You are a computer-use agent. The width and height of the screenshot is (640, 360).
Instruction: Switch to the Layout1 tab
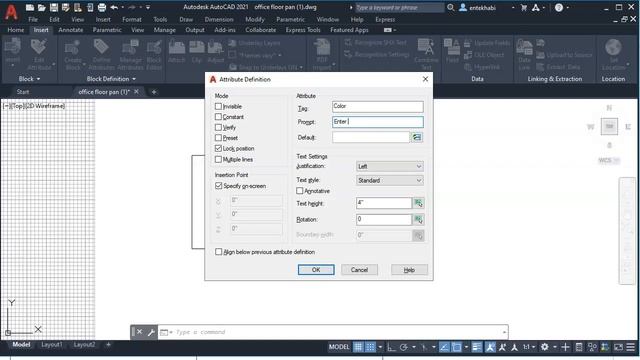(x=52, y=344)
